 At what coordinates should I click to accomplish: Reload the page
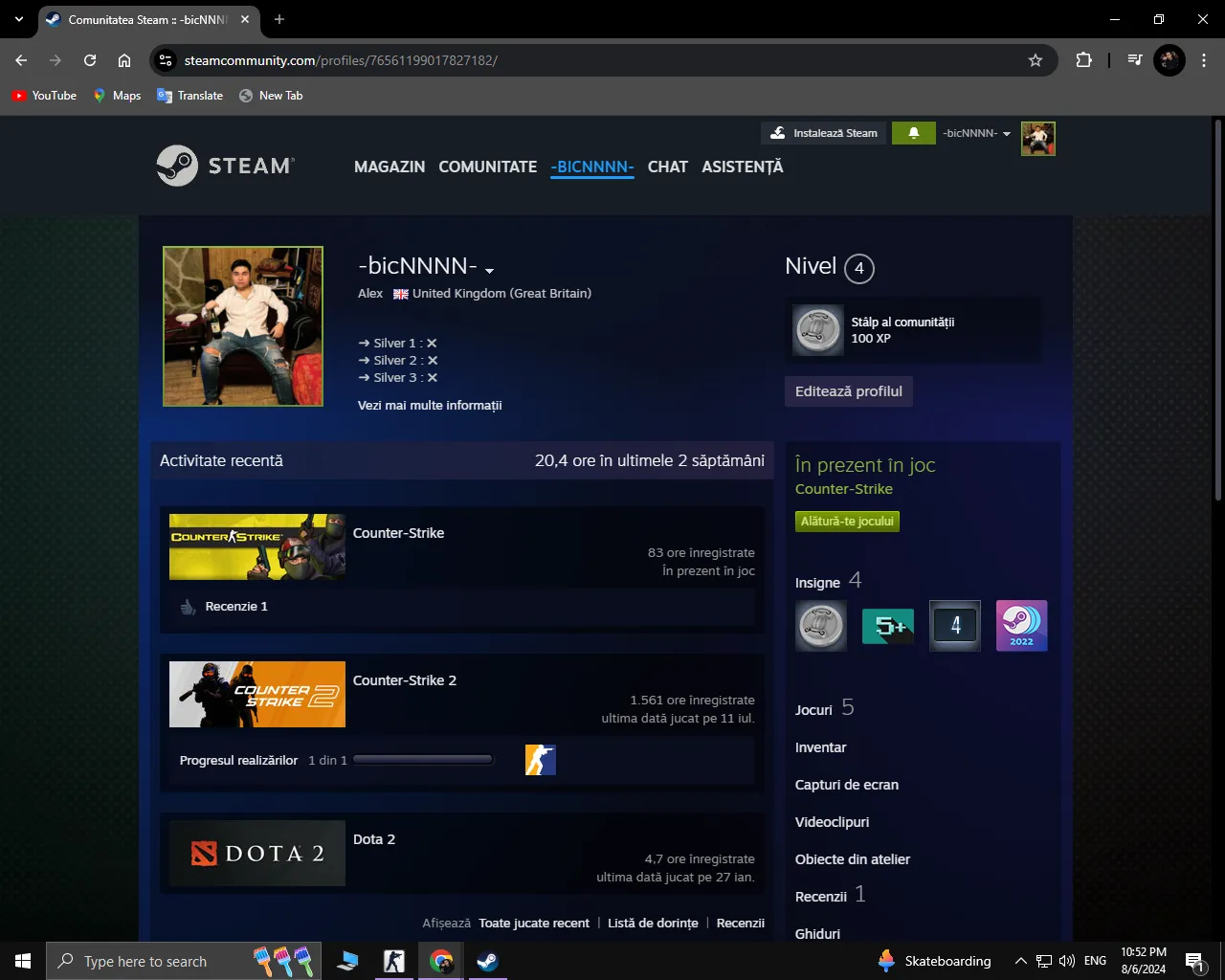click(x=90, y=60)
